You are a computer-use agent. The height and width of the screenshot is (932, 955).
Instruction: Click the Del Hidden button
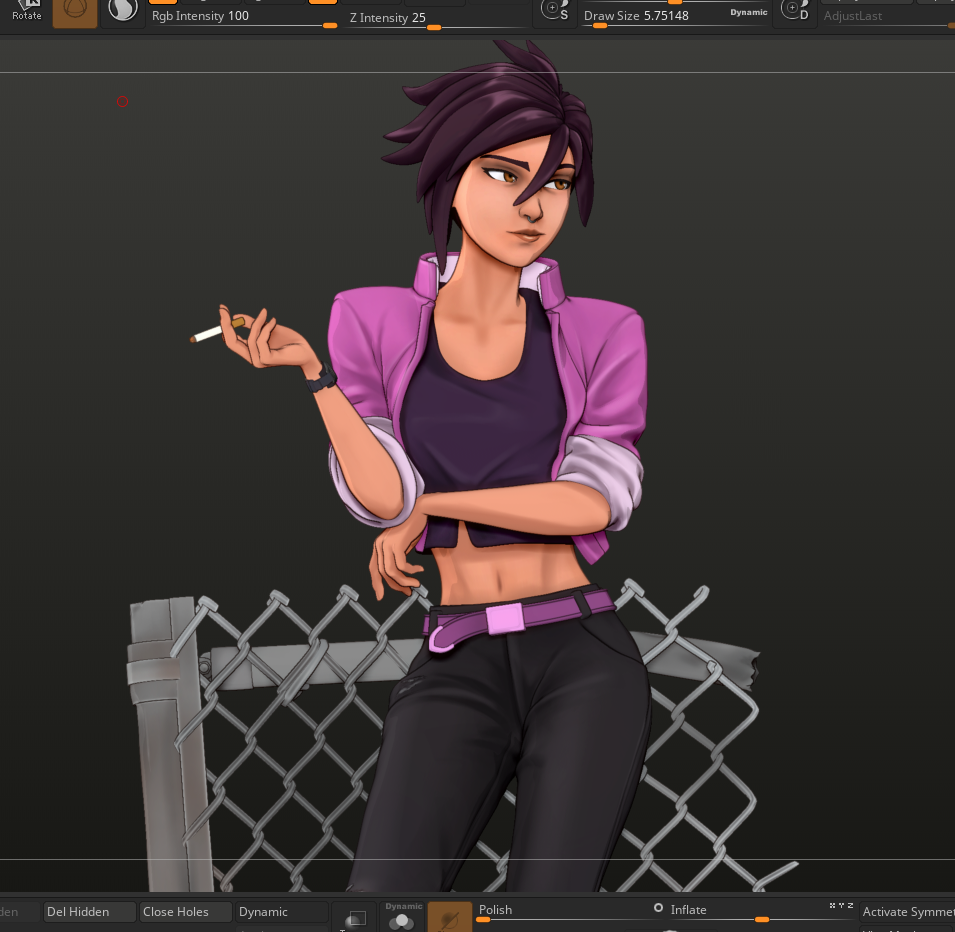pyautogui.click(x=90, y=911)
